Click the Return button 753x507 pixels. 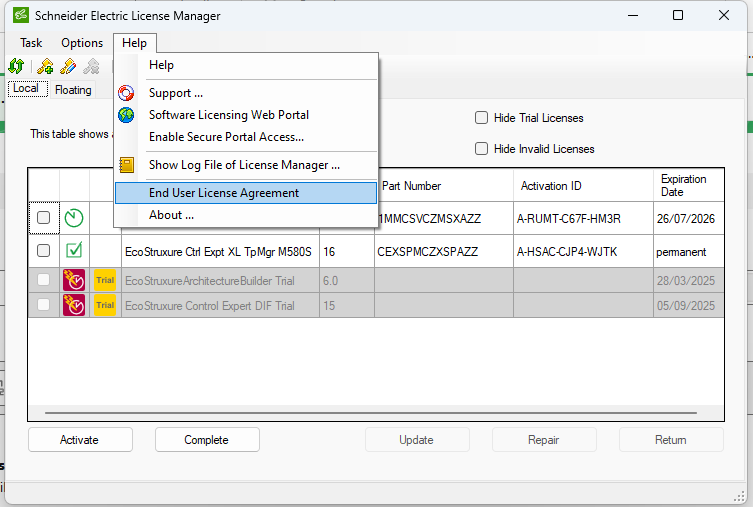671,440
